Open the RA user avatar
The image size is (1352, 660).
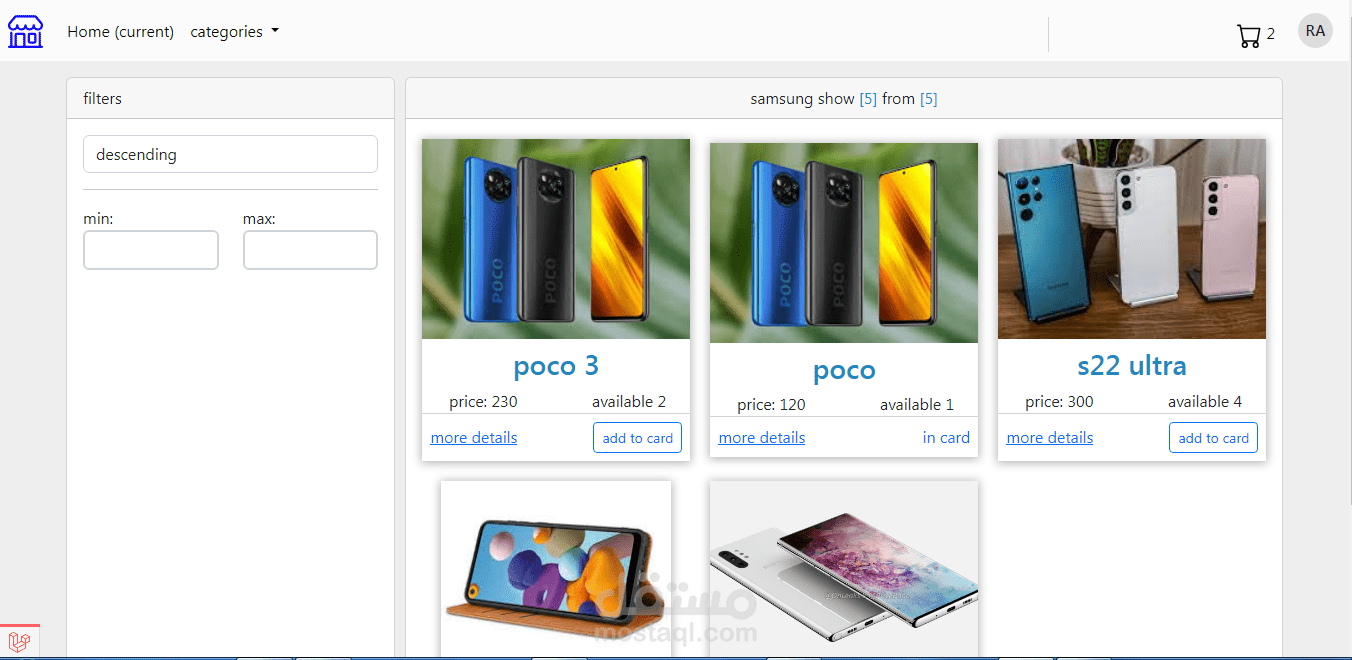1315,31
